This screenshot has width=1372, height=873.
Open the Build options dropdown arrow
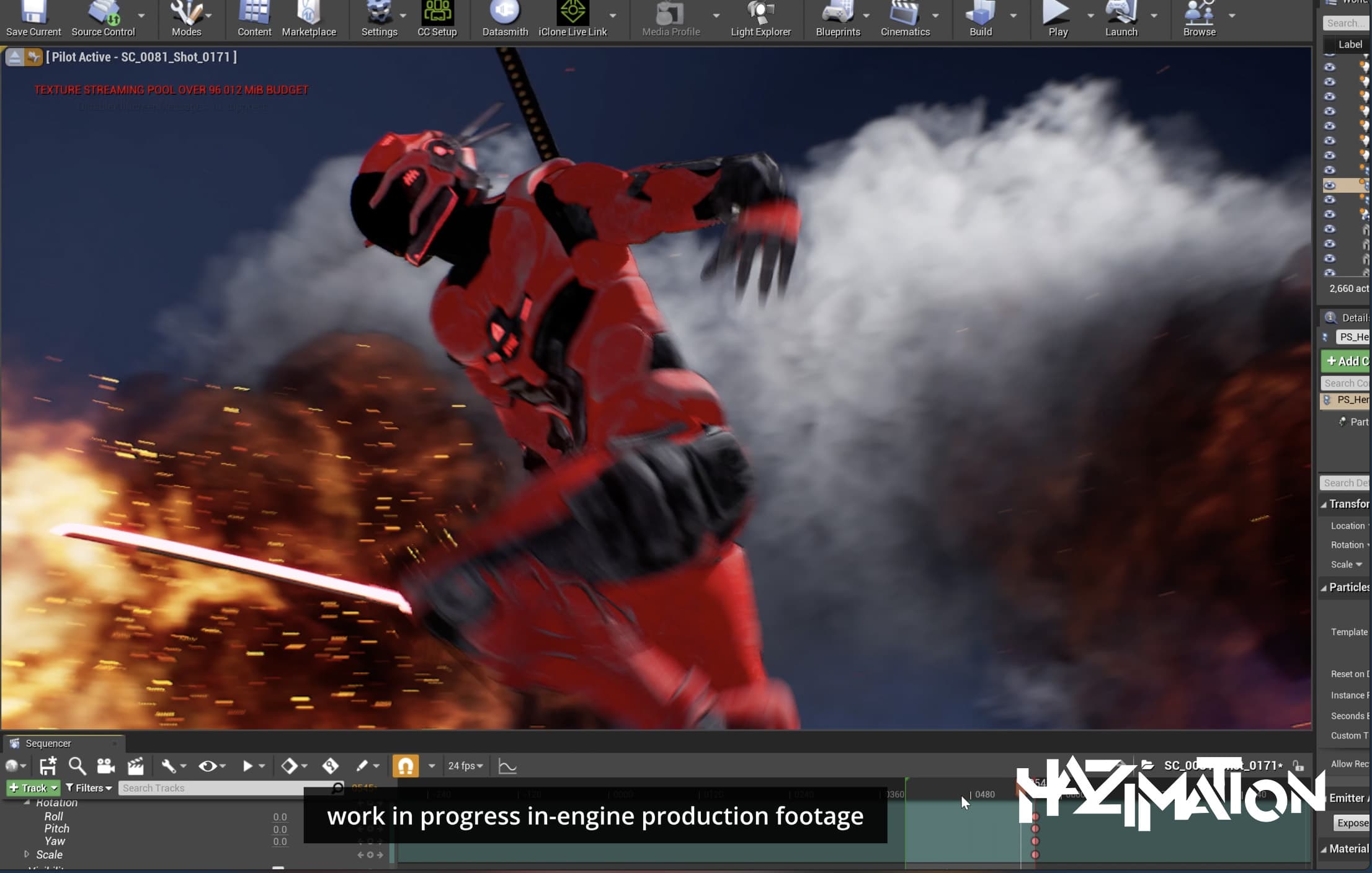(x=1013, y=15)
